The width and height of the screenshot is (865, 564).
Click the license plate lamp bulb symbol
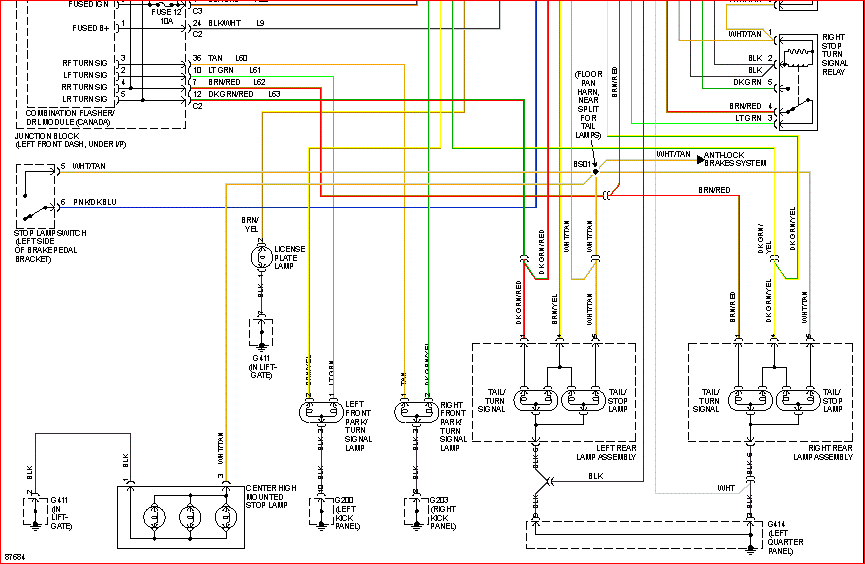point(261,258)
